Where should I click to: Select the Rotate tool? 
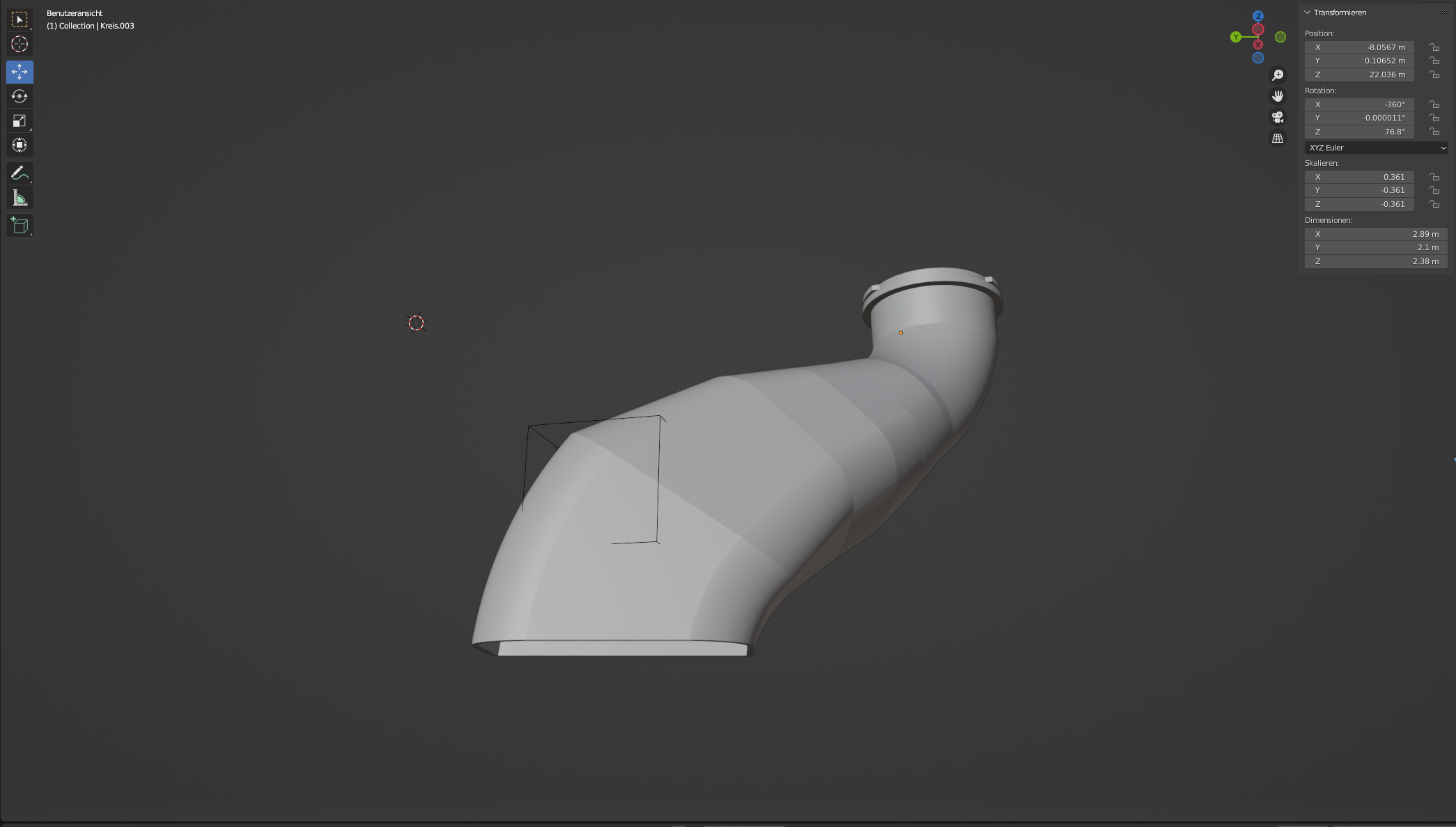(20, 96)
